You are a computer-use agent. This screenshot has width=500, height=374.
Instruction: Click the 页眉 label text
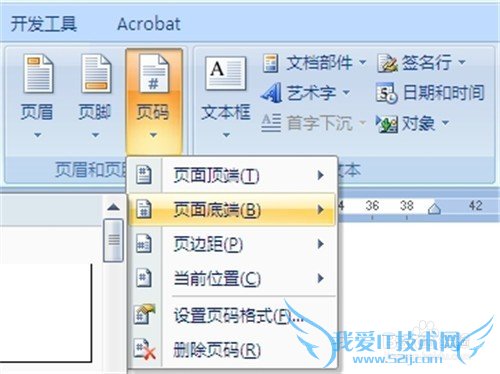[37, 112]
